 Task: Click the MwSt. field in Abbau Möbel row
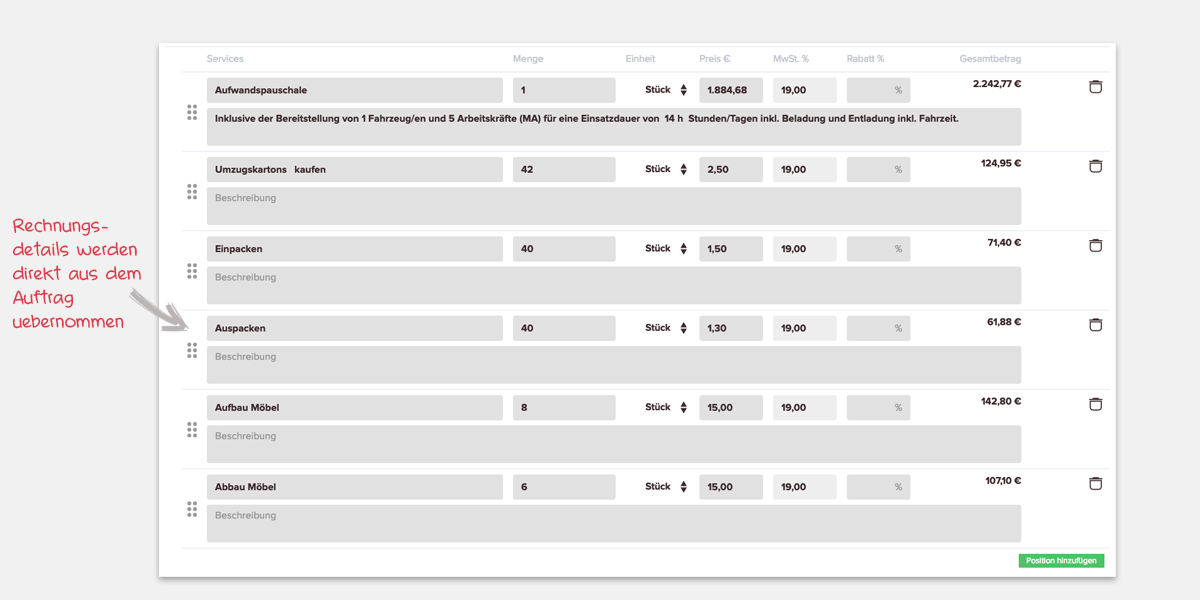coord(805,487)
